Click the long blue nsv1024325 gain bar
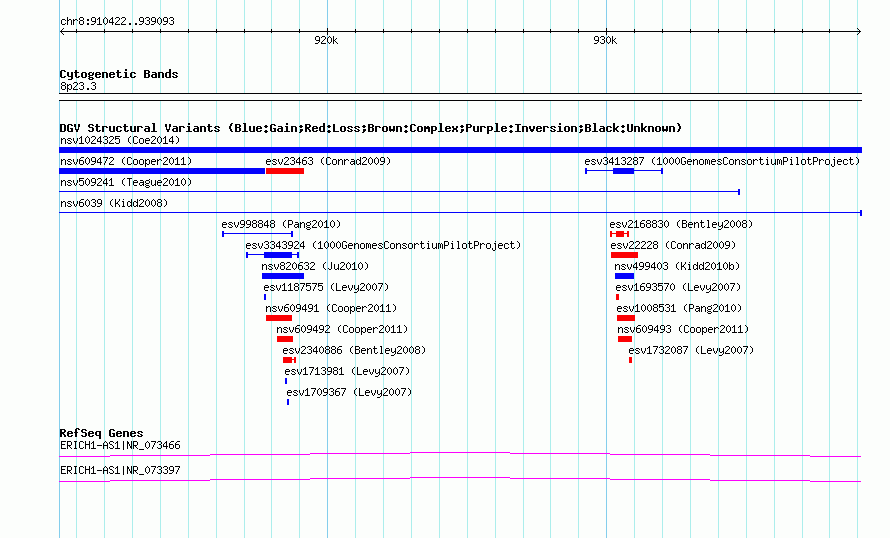890x538 pixels. 460,150
